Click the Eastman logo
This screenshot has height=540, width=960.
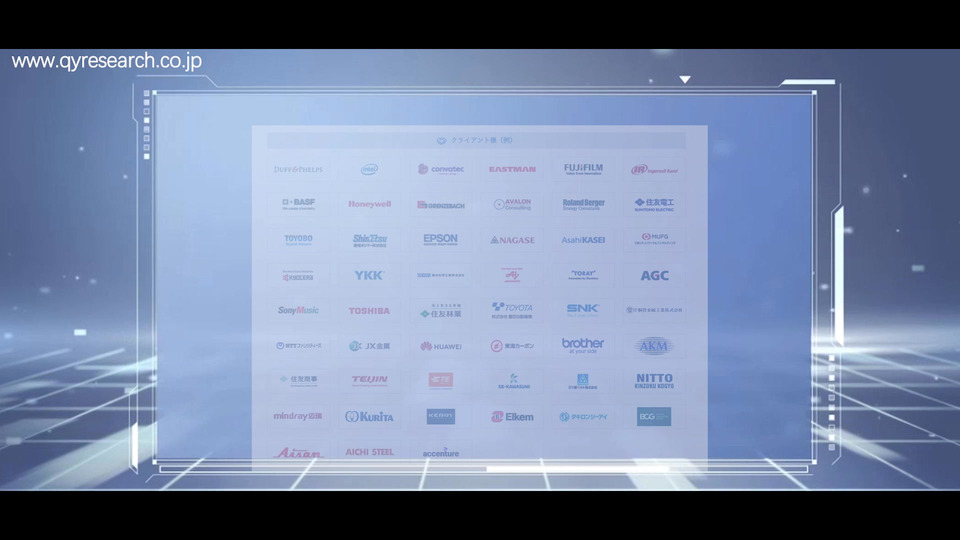512,169
